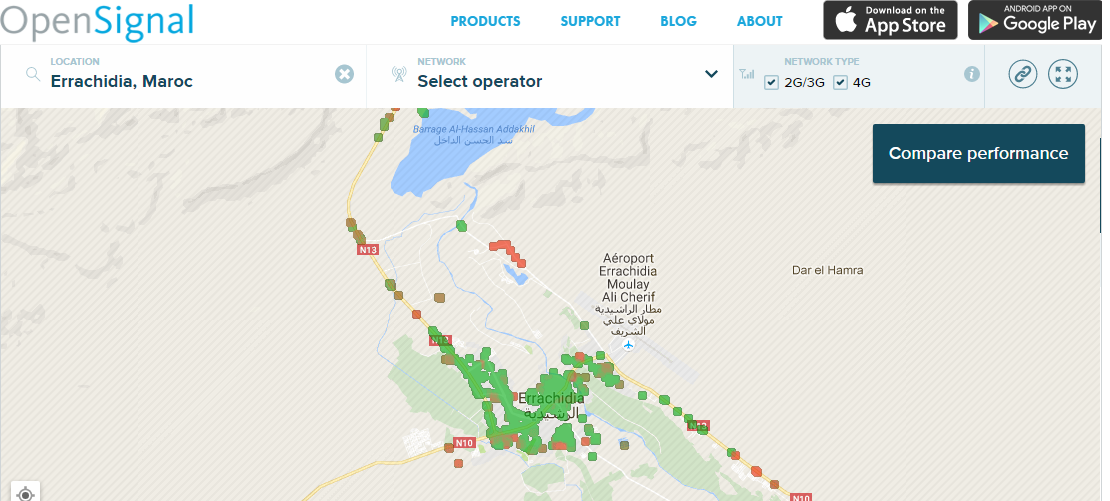Clear the location search field
The image size is (1110, 501).
pyautogui.click(x=344, y=74)
